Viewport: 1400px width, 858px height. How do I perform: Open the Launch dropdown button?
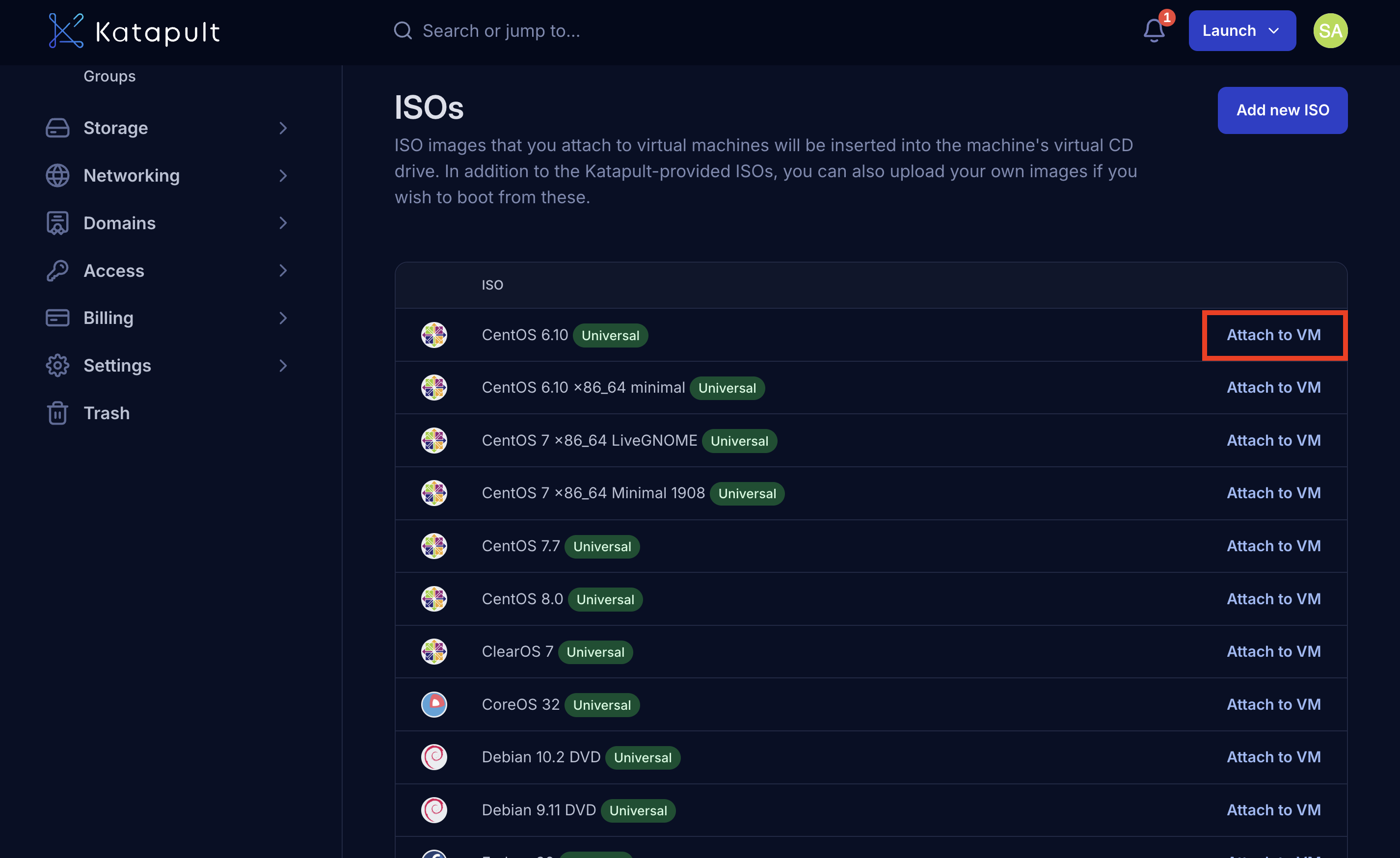point(1242,31)
